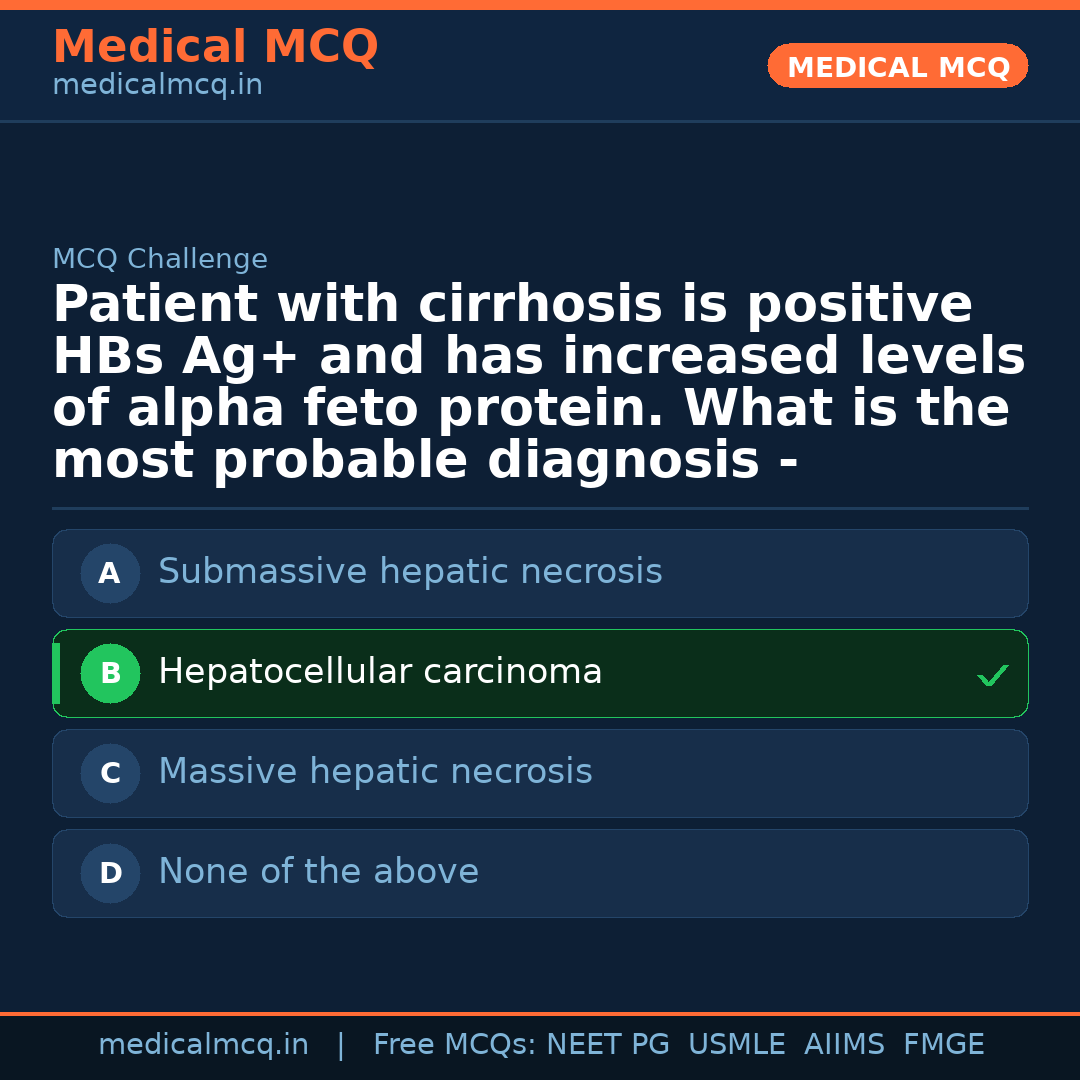Click the question text about cirrhosis
Screen dimensions: 1080x1080
540,383
